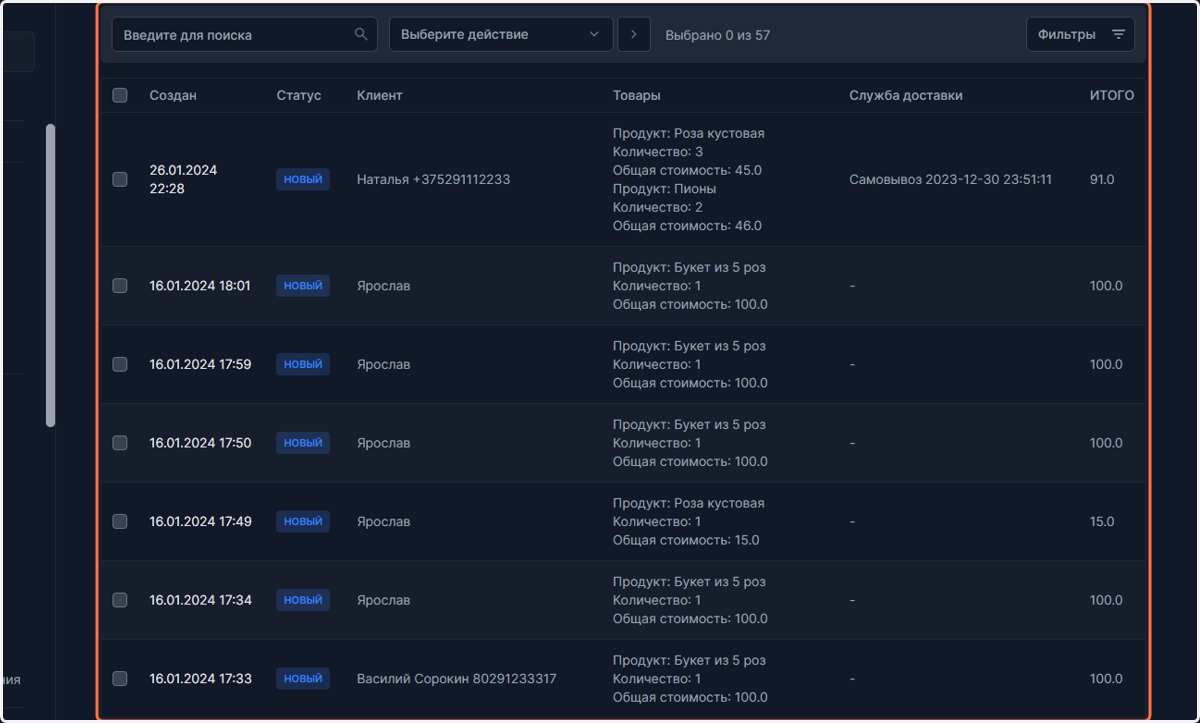
Task: Click the arrow apply-action button
Action: [634, 34]
